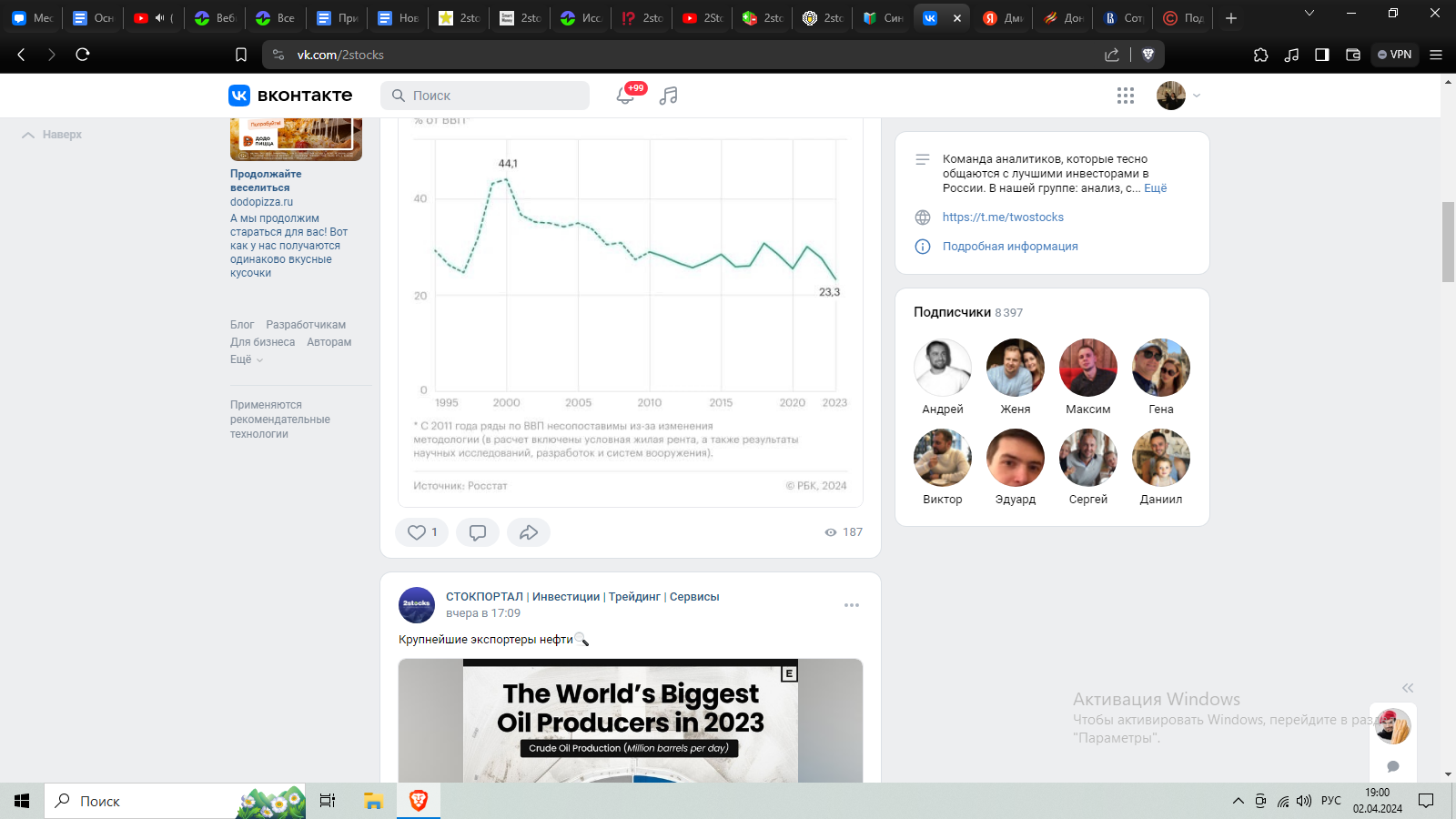Show hidden system tray icons chevron
Viewport: 1456px width, 819px height.
click(x=1238, y=801)
